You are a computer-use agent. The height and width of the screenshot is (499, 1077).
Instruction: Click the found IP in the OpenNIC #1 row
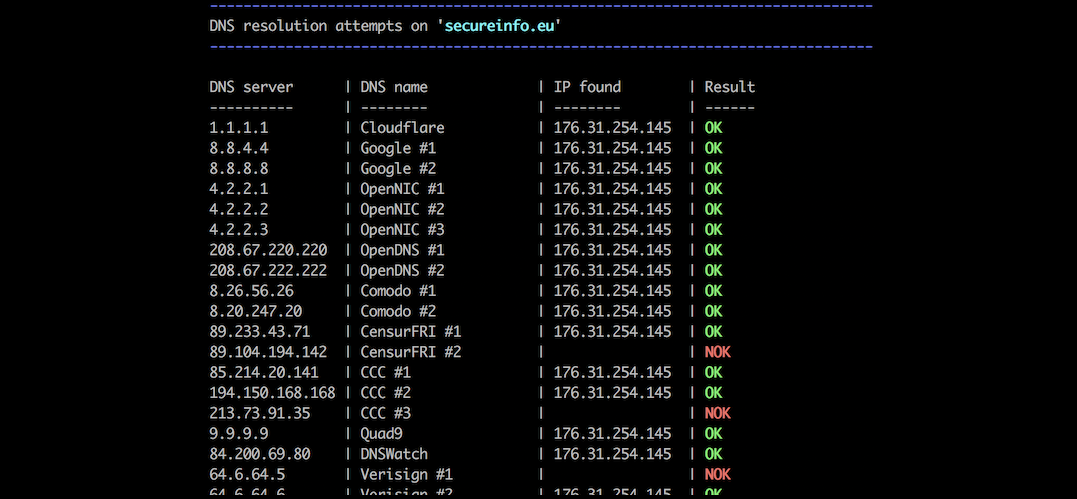point(613,188)
